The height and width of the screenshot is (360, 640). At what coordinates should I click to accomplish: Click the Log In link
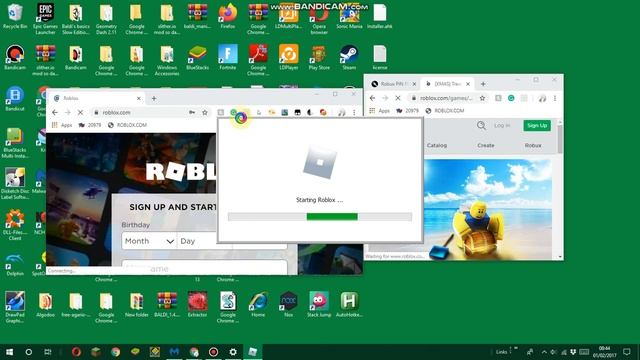(502, 125)
